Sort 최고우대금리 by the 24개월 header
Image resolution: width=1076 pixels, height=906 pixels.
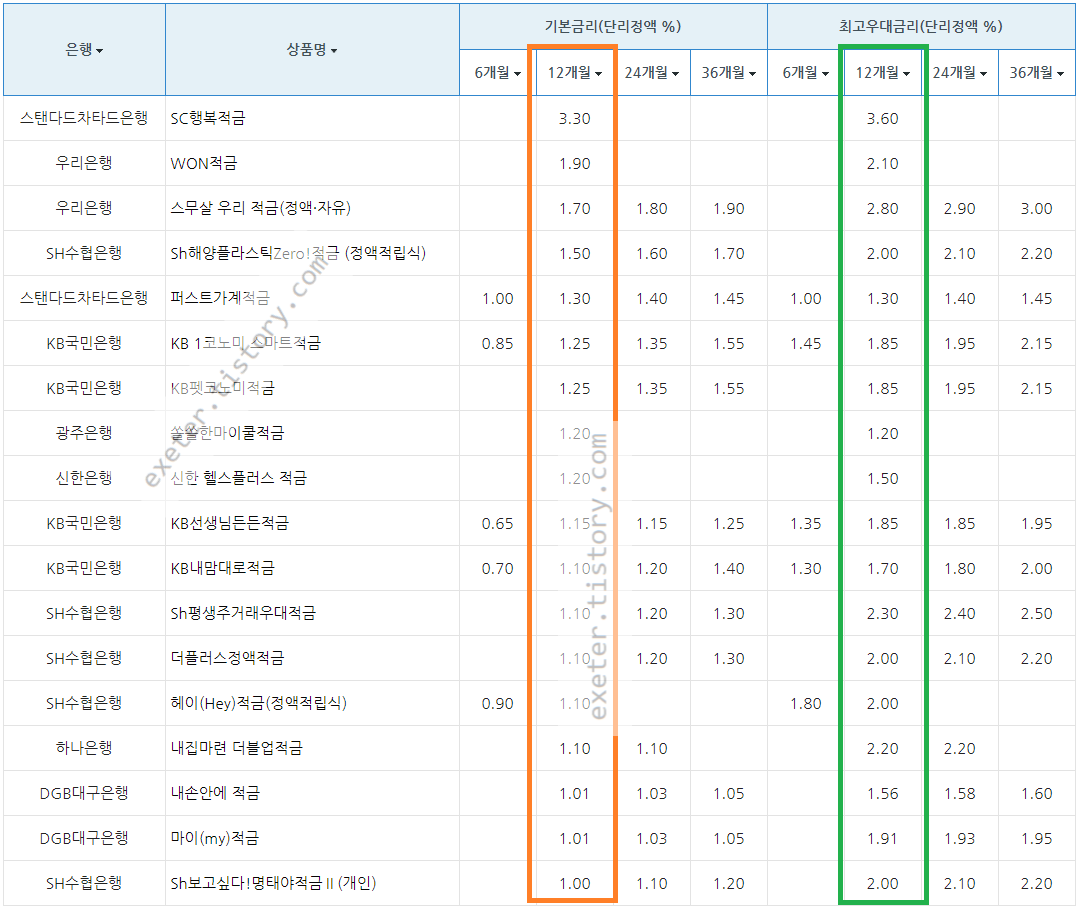(959, 72)
